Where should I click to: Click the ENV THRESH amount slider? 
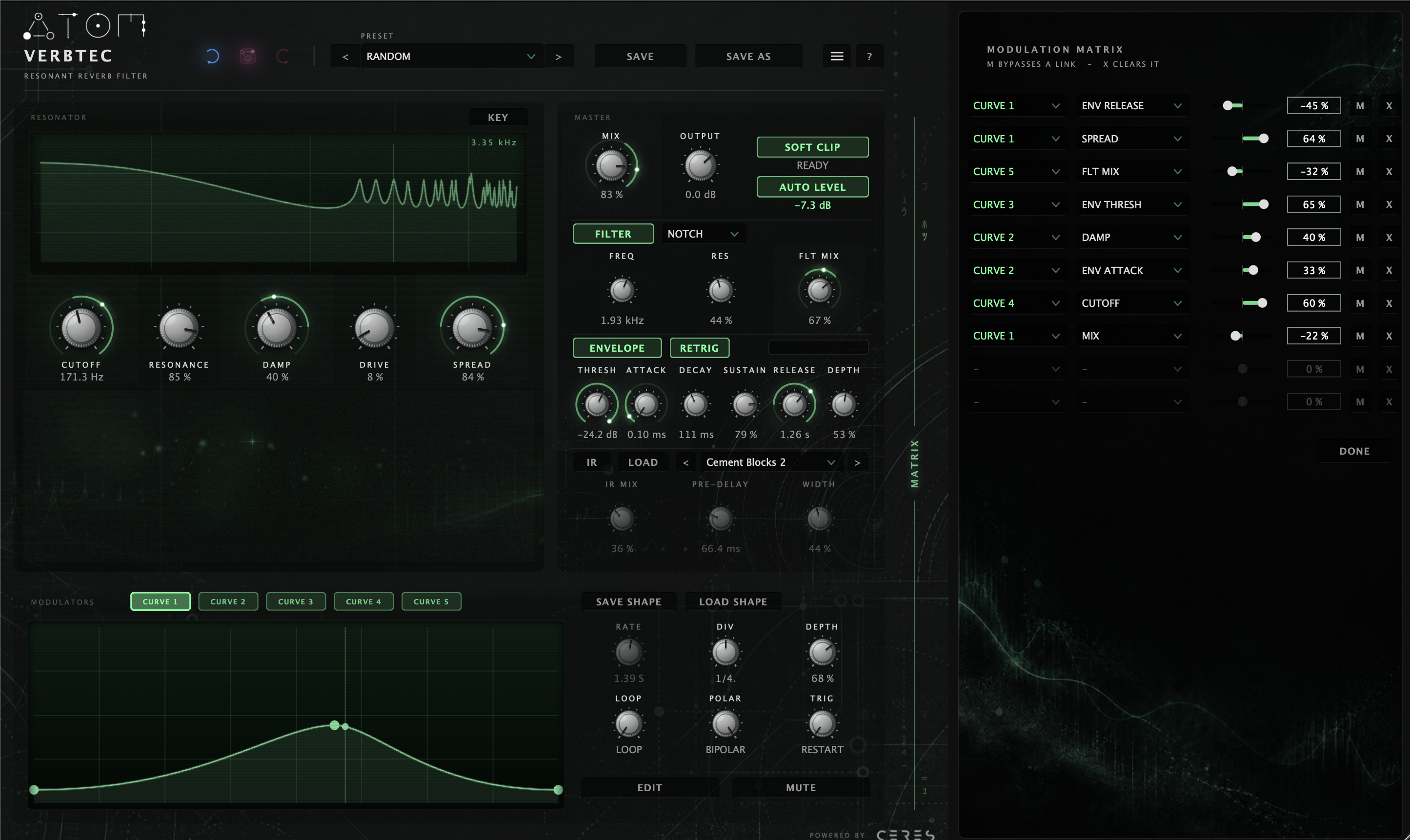coord(1243,204)
